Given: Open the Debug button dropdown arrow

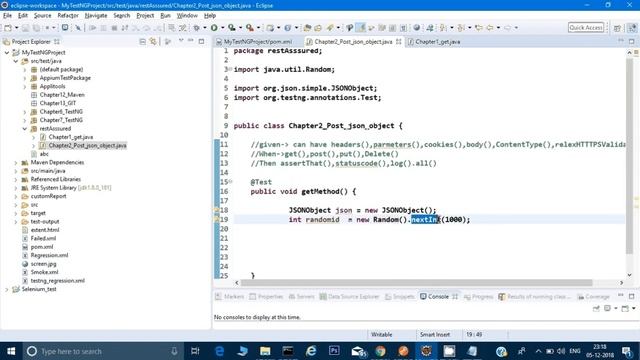Looking at the screenshot, I should coord(204,28).
